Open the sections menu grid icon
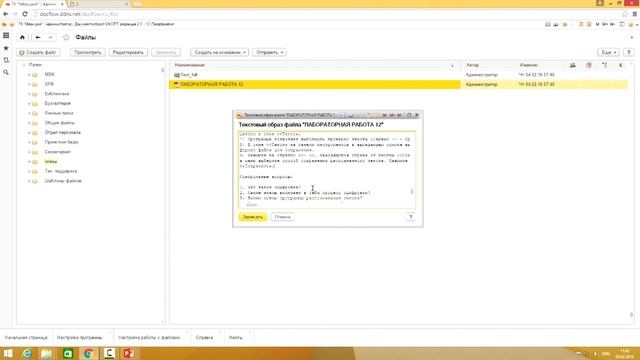Viewport: 640px width, 360px height. [x=6, y=36]
